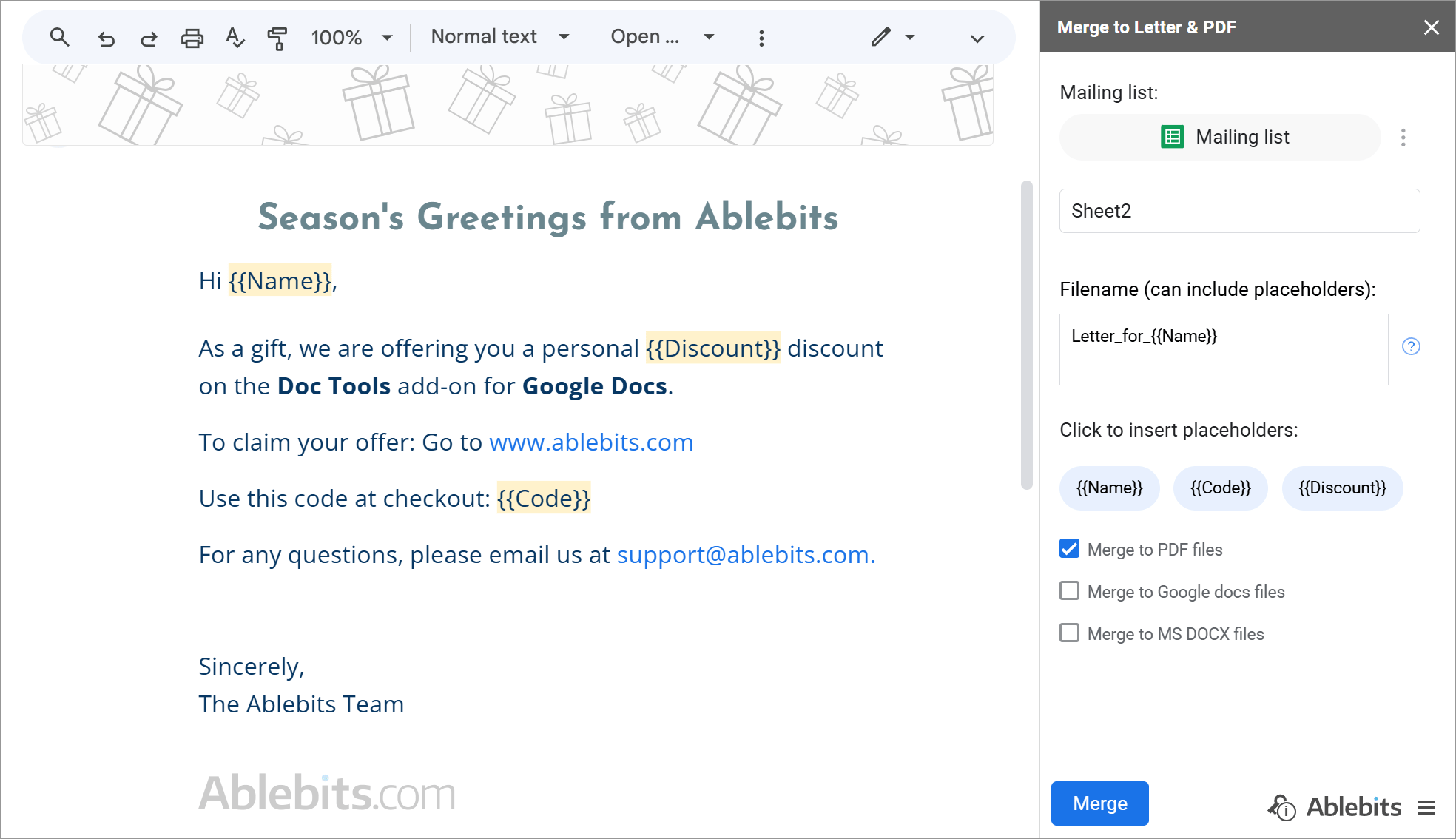1456x839 pixels.
Task: Open the toolbar overflow three-dot menu
Action: (x=761, y=38)
